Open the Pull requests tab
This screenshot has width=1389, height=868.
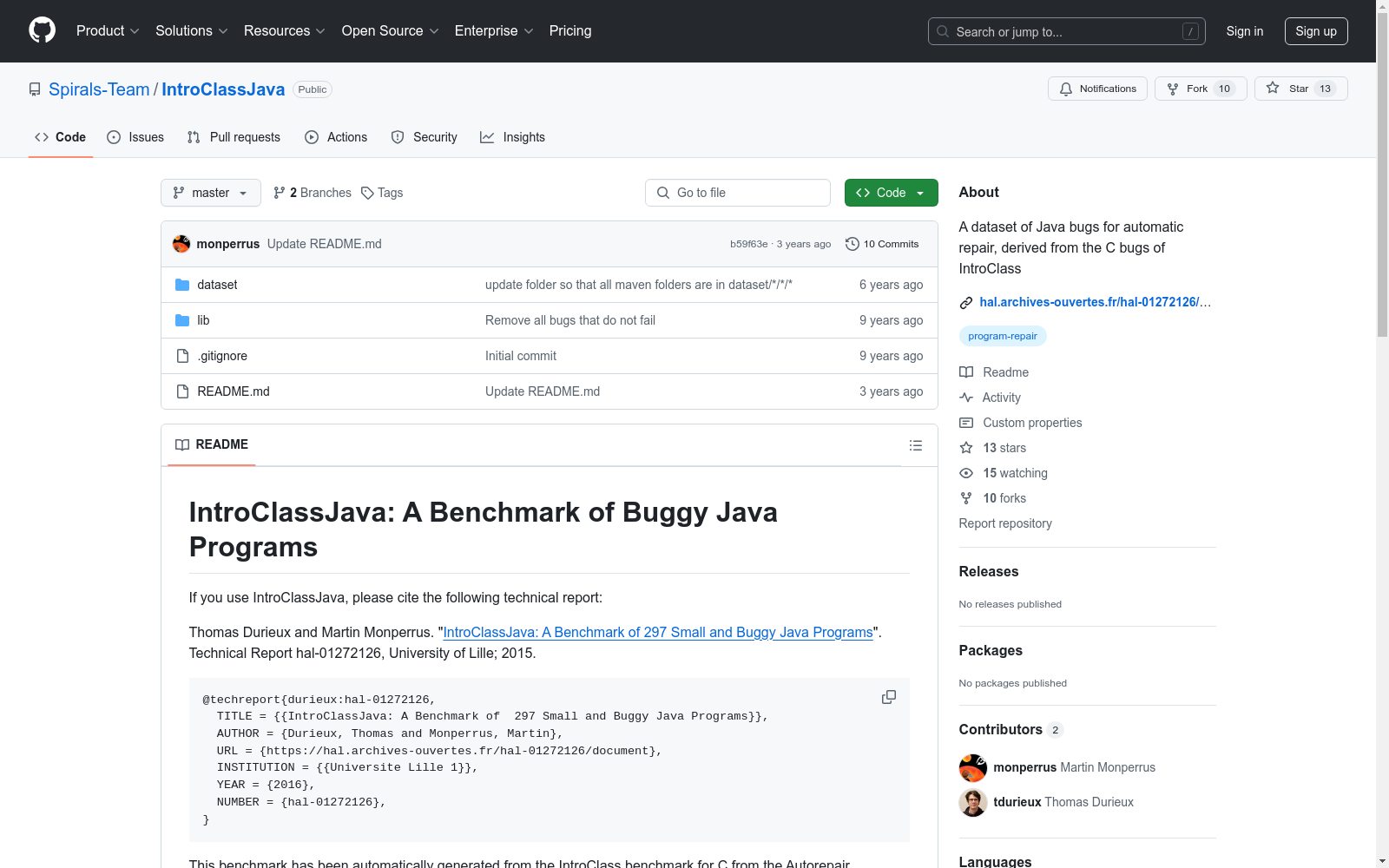click(x=234, y=137)
